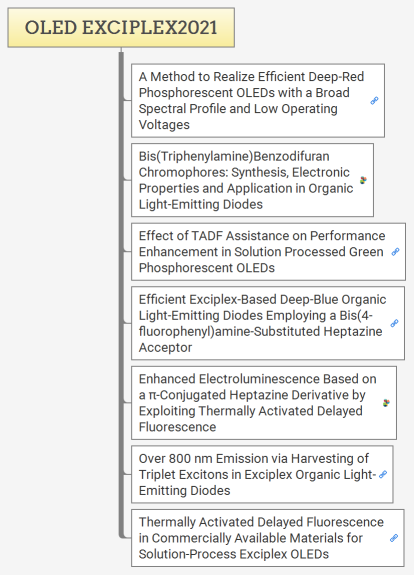The height and width of the screenshot is (575, 414).
Task: Select the Effect of TADF Assistance topic
Action: pyautogui.click(x=262, y=252)
